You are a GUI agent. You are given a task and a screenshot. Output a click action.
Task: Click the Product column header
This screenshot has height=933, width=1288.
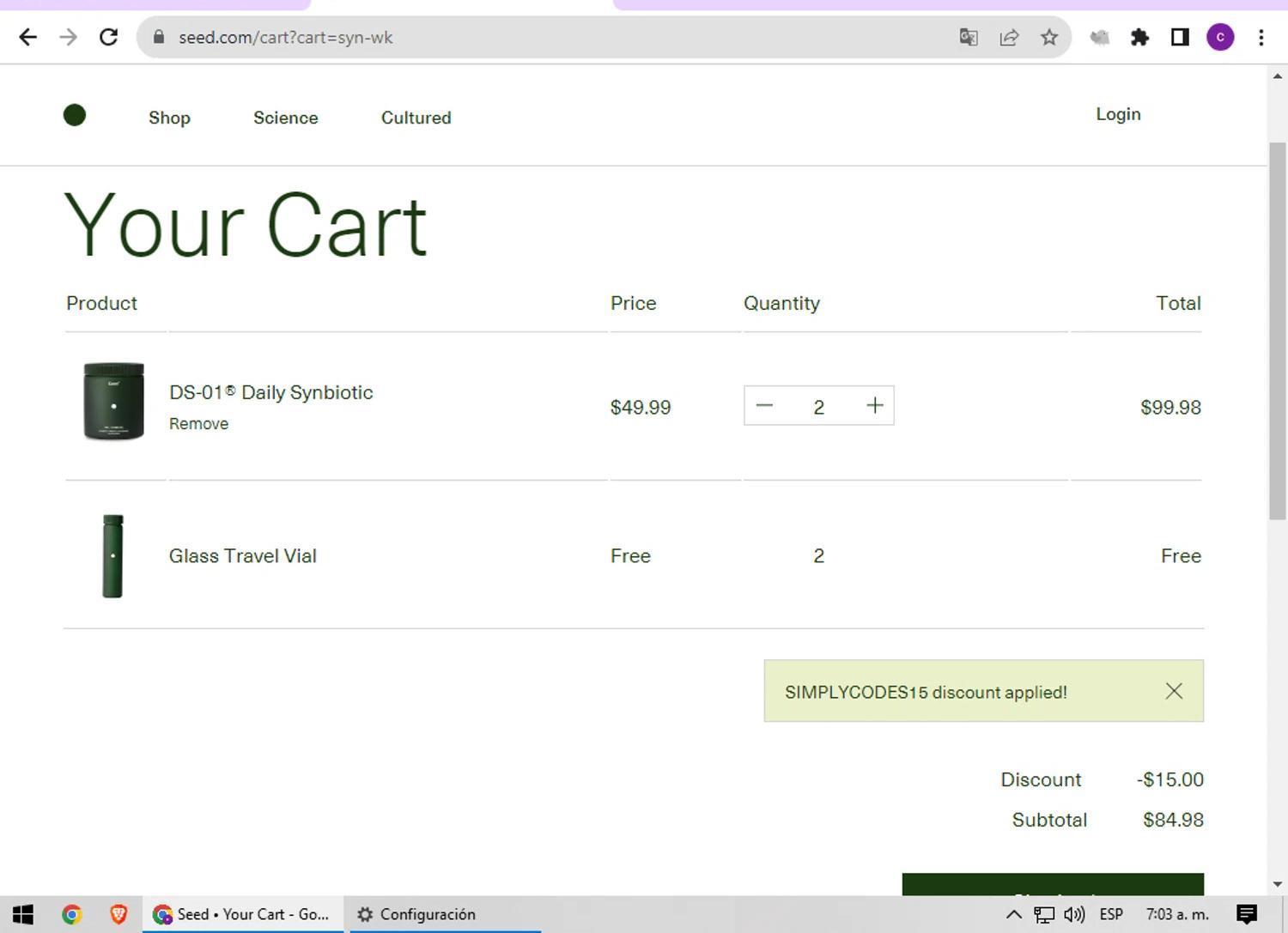101,303
